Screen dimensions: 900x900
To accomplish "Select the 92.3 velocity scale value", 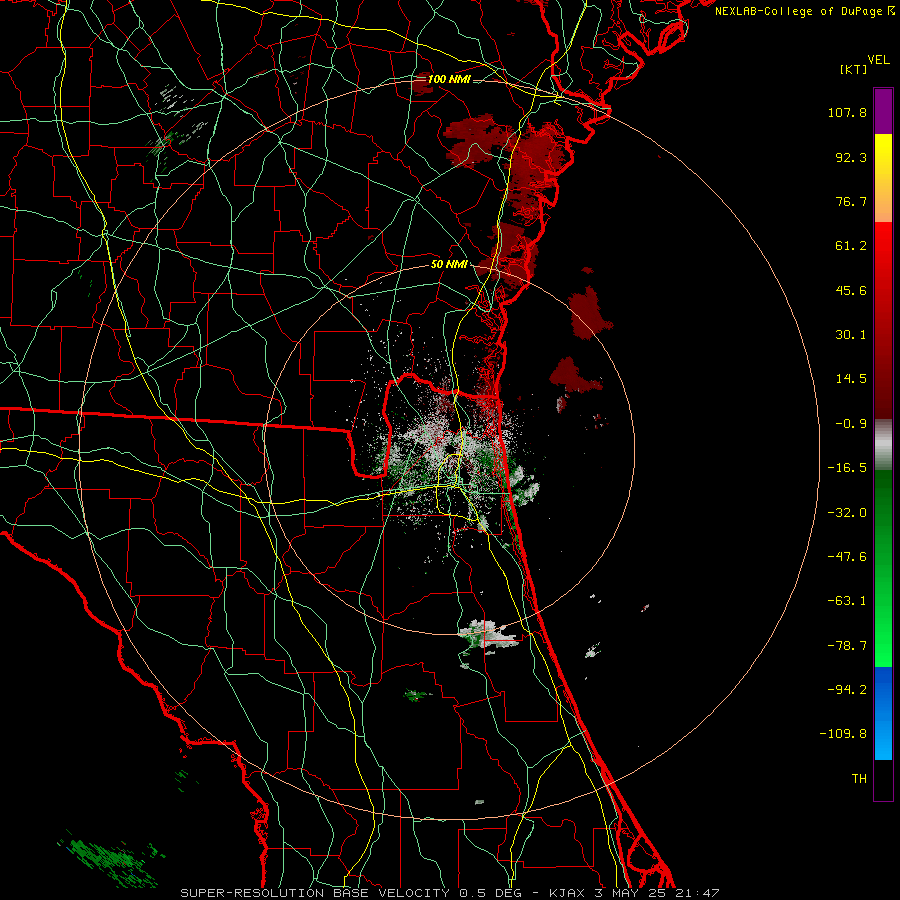I will (851, 157).
